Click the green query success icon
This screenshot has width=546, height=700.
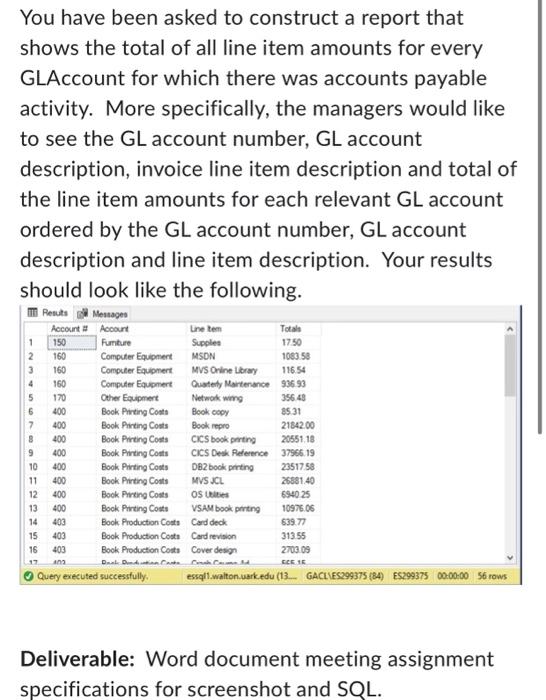point(29,576)
